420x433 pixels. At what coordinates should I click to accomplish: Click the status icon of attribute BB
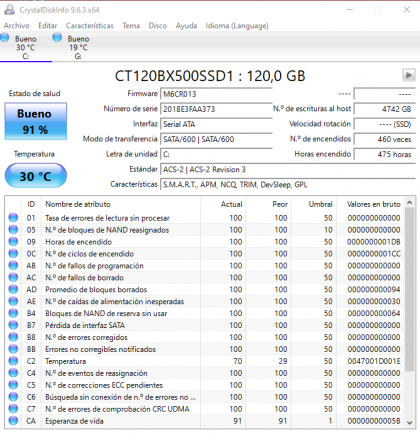(13, 349)
